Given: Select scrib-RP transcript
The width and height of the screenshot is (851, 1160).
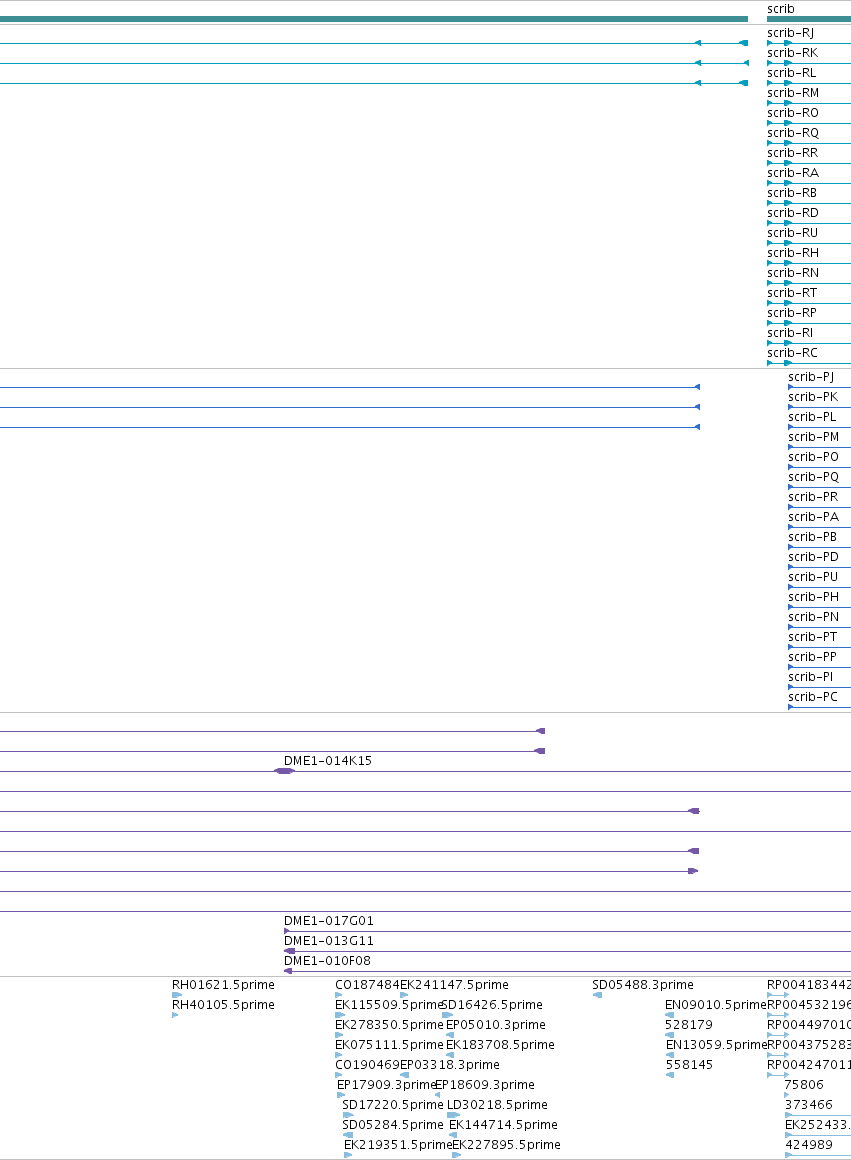Looking at the screenshot, I should (x=792, y=312).
